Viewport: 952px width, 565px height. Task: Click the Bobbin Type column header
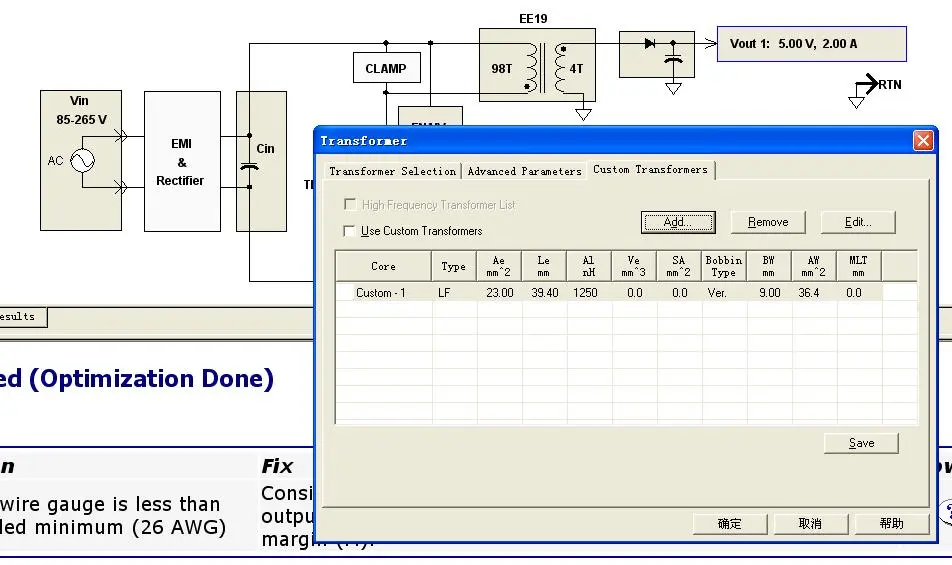click(x=724, y=266)
